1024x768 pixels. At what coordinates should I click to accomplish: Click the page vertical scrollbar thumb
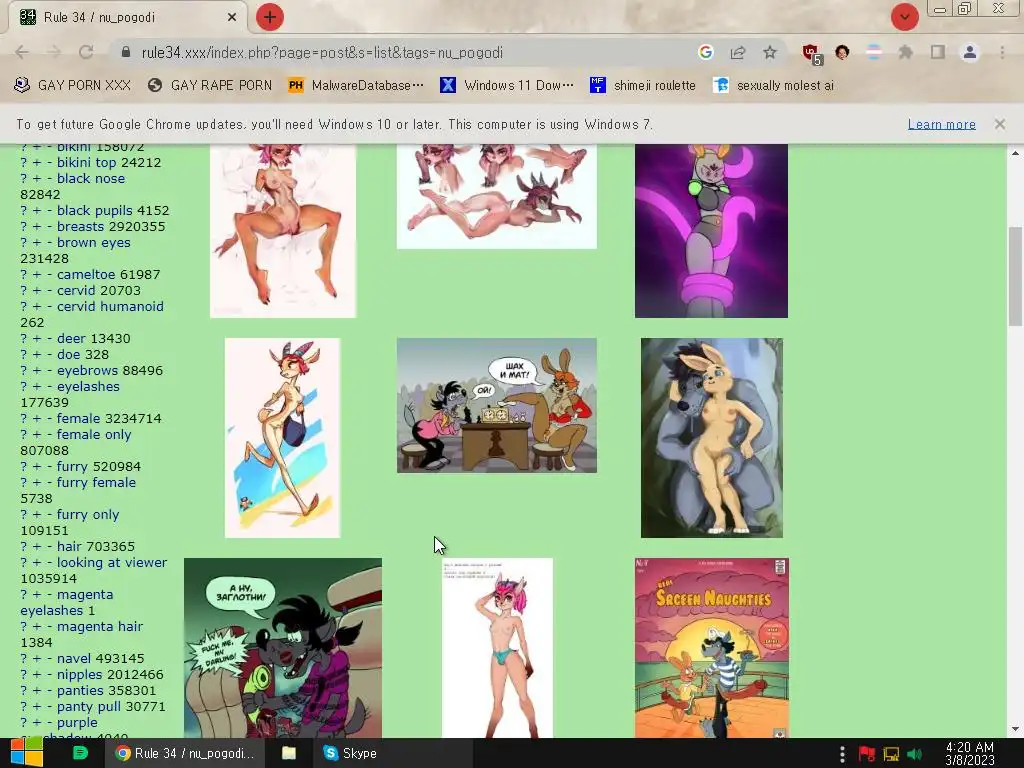click(1015, 276)
